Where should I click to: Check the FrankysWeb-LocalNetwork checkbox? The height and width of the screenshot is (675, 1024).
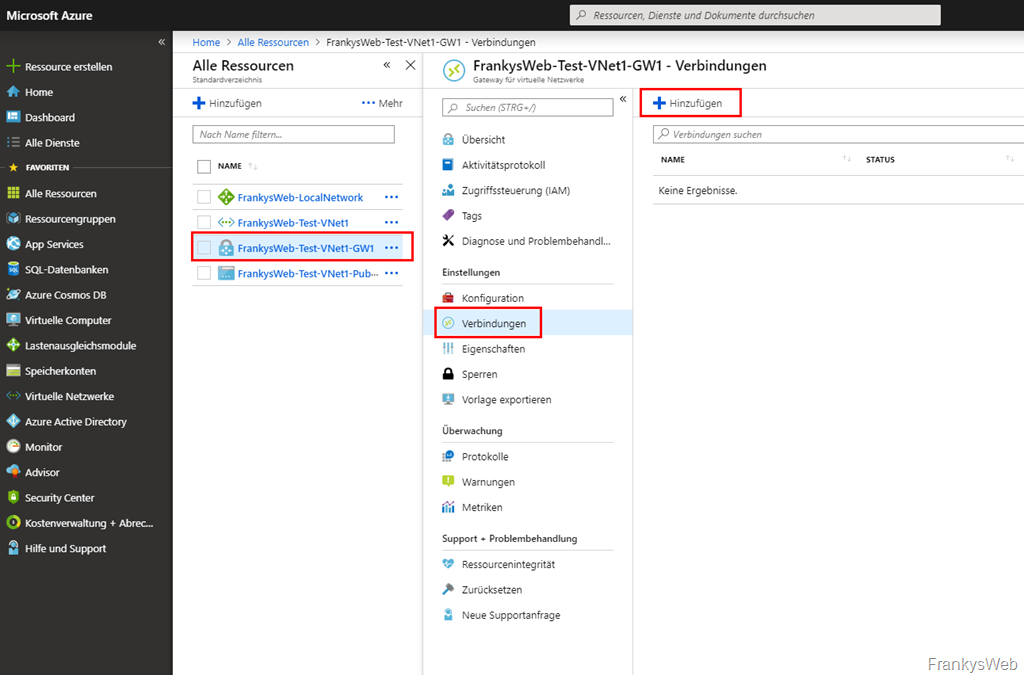point(204,197)
